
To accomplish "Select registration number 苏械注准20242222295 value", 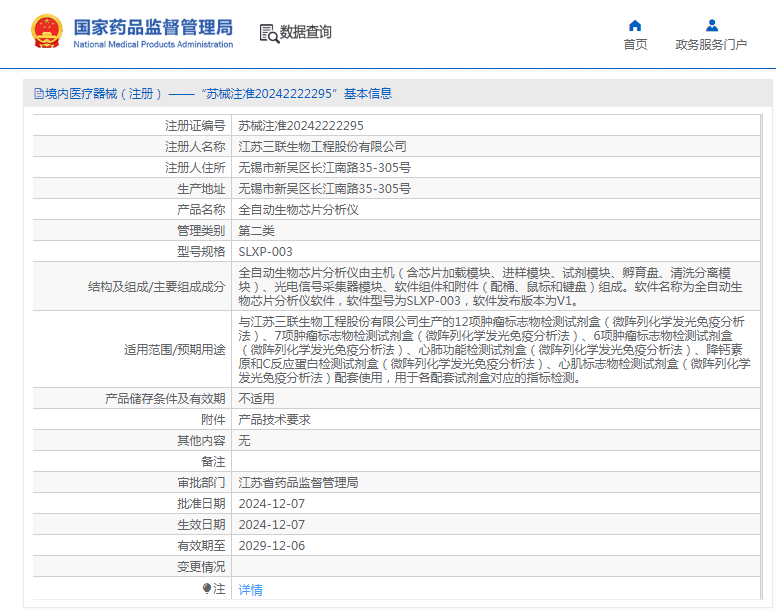I will (x=301, y=126).
